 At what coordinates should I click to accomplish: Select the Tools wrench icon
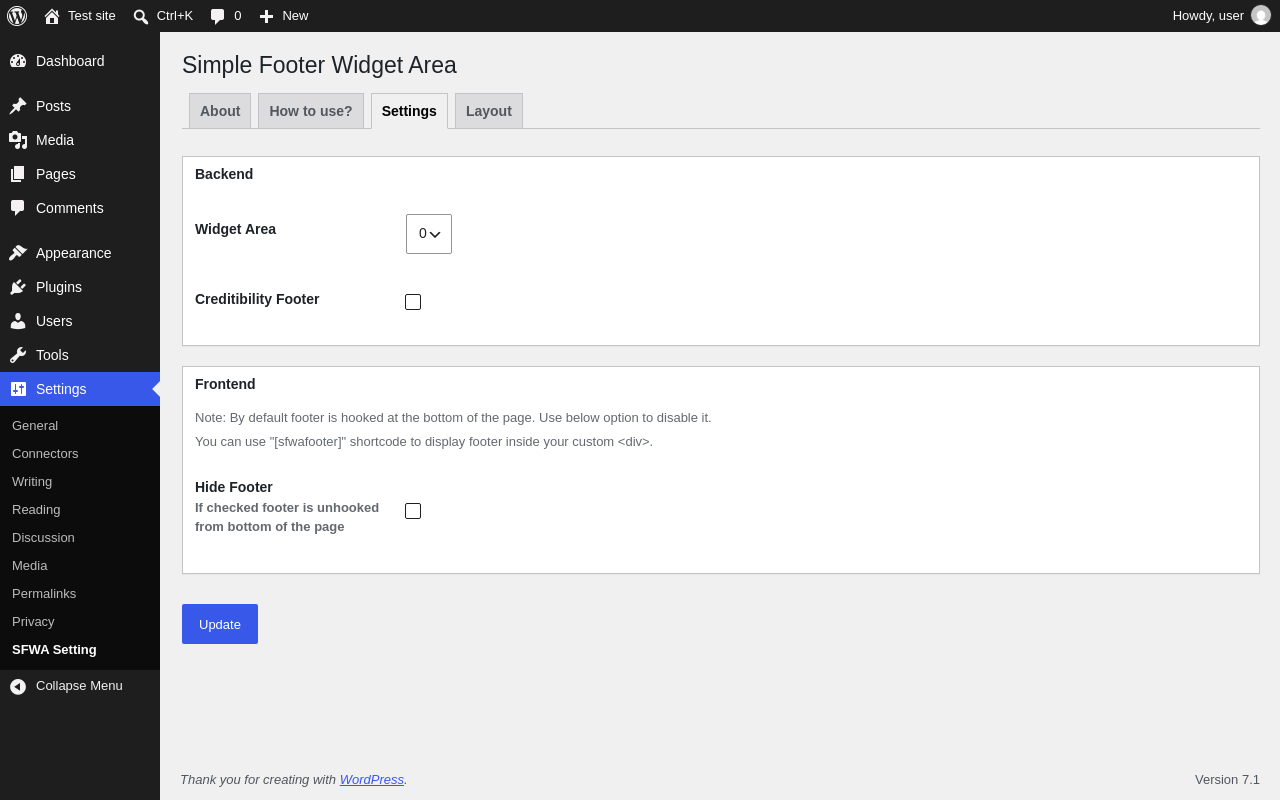coord(18,355)
